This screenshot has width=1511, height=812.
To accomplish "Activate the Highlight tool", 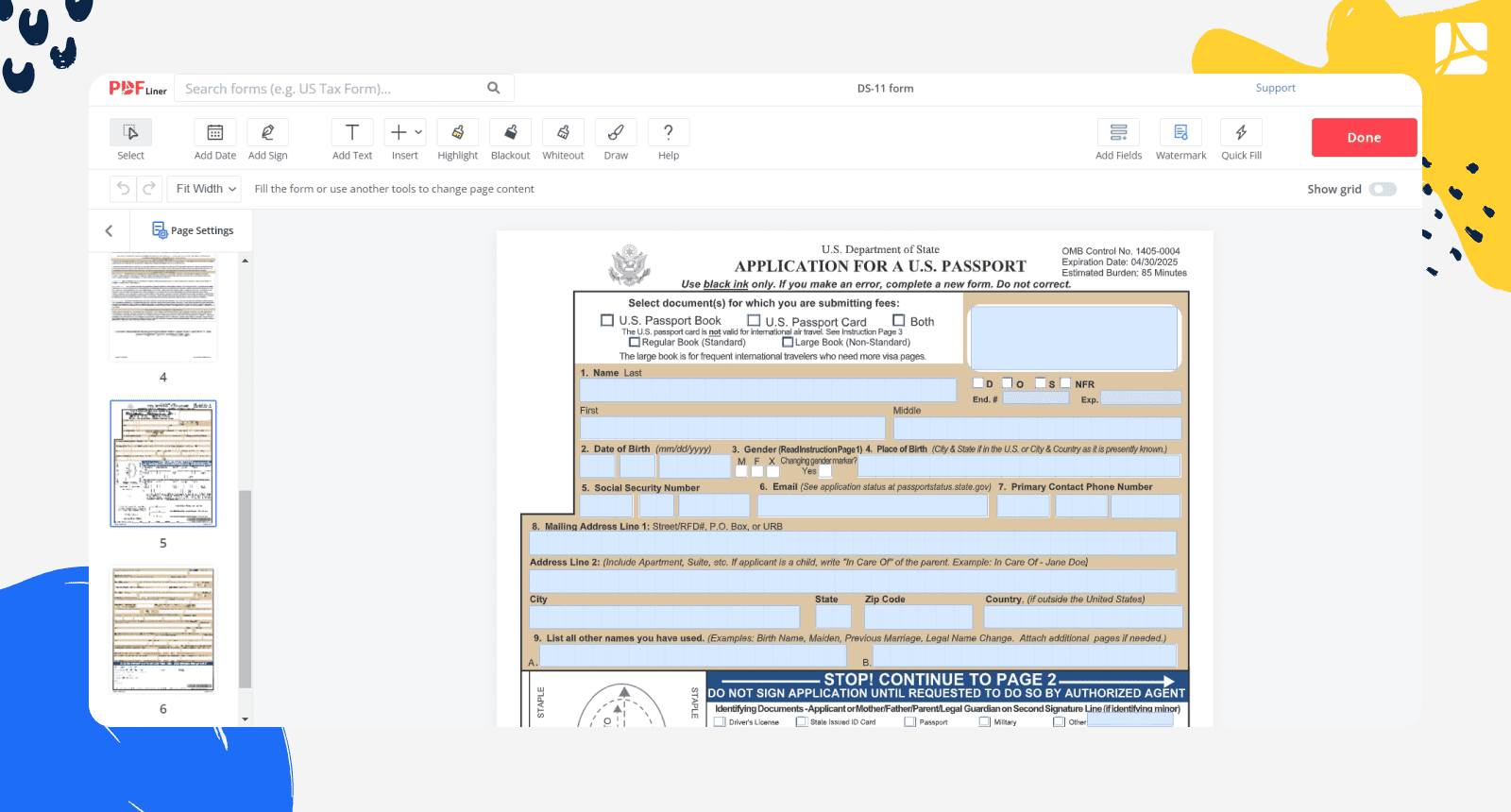I will (457, 133).
